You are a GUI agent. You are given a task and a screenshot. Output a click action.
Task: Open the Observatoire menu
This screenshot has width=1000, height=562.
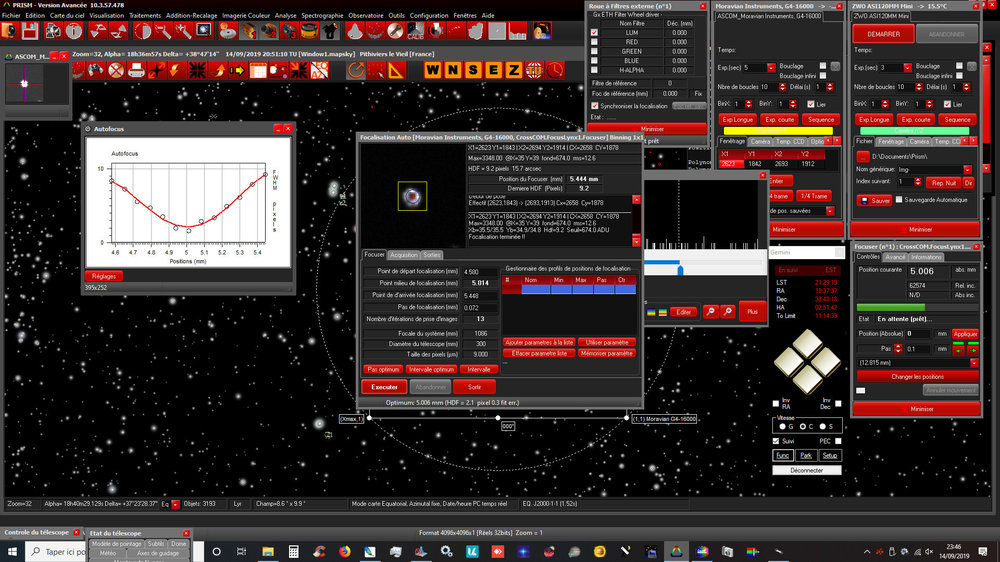tap(366, 15)
